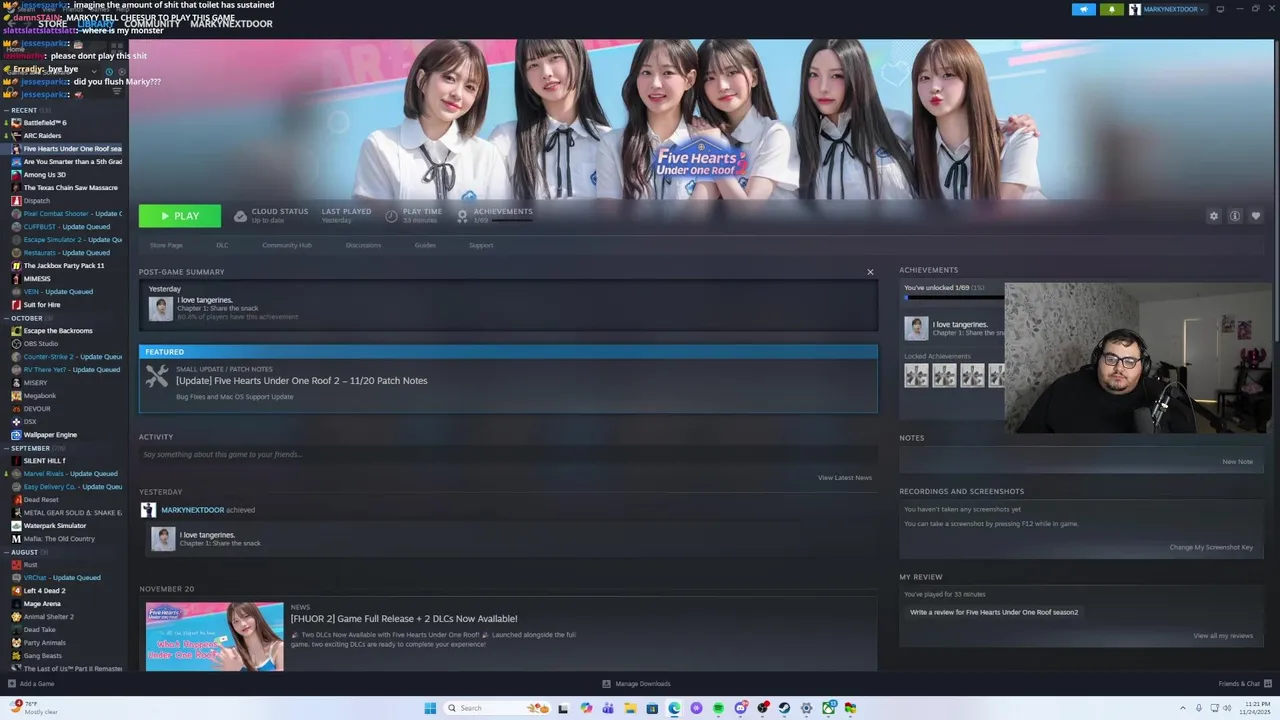Click first locked achievement icon
This screenshot has height=720, width=1280.
click(x=916, y=375)
